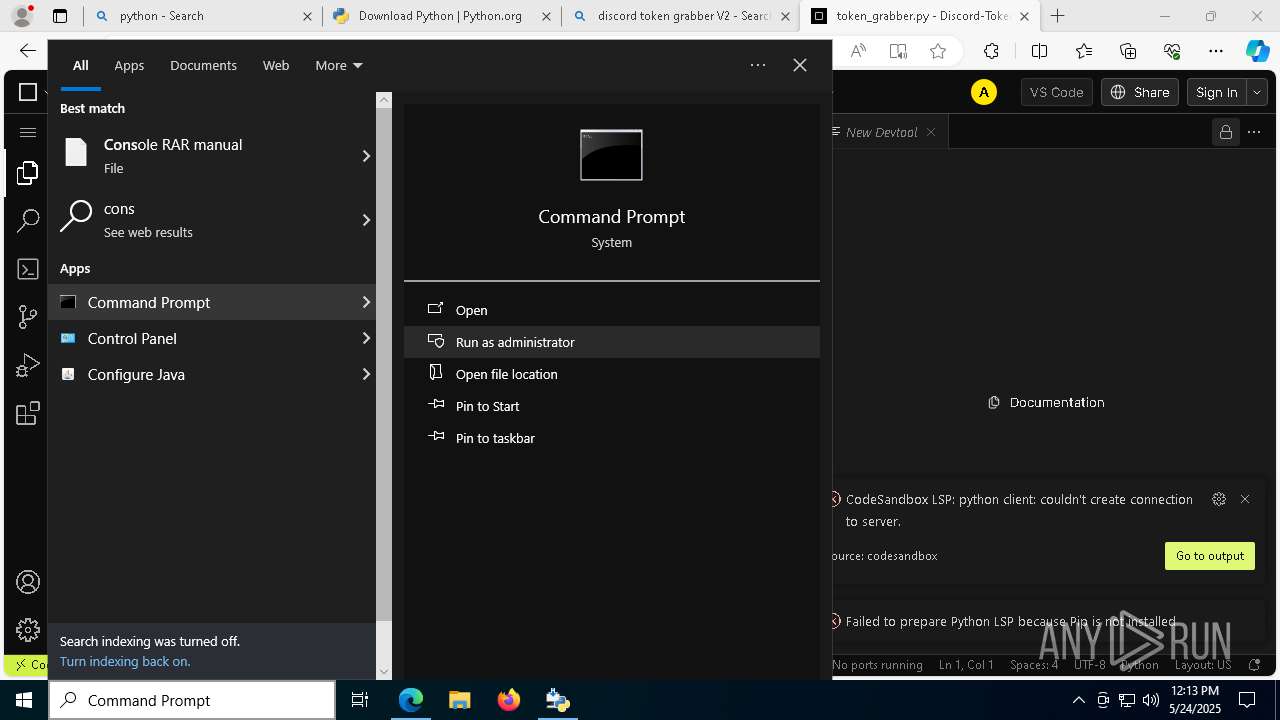Click the VS Code button

(x=1056, y=92)
